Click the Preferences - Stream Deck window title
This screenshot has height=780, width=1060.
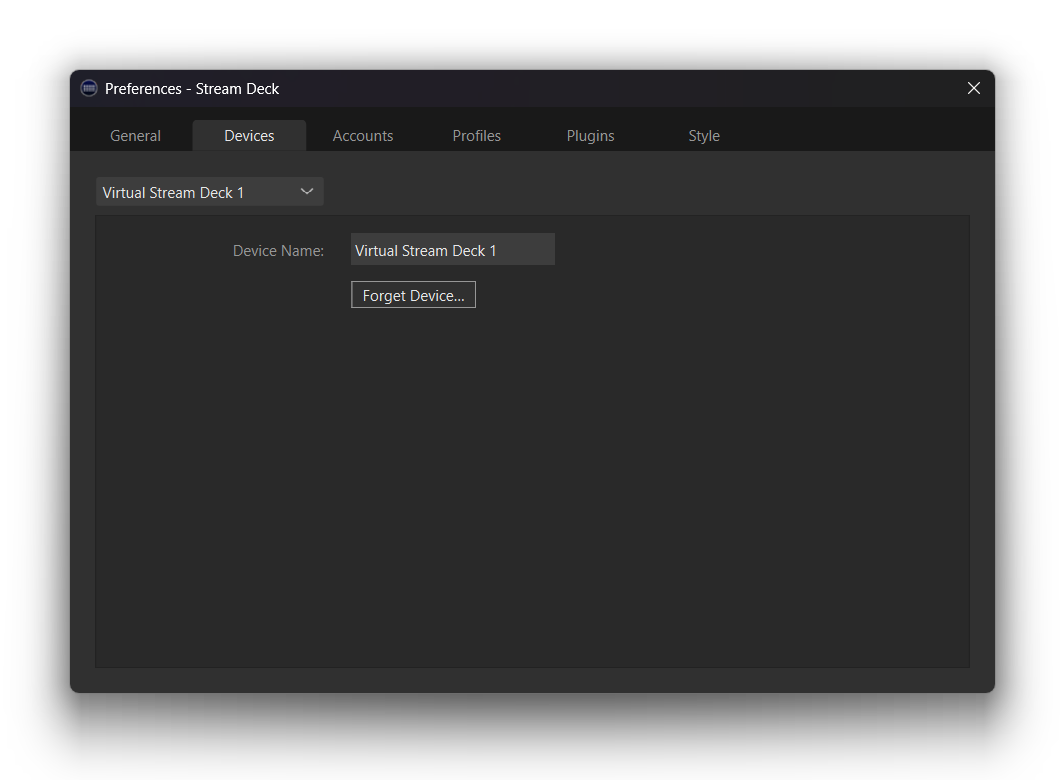192,89
